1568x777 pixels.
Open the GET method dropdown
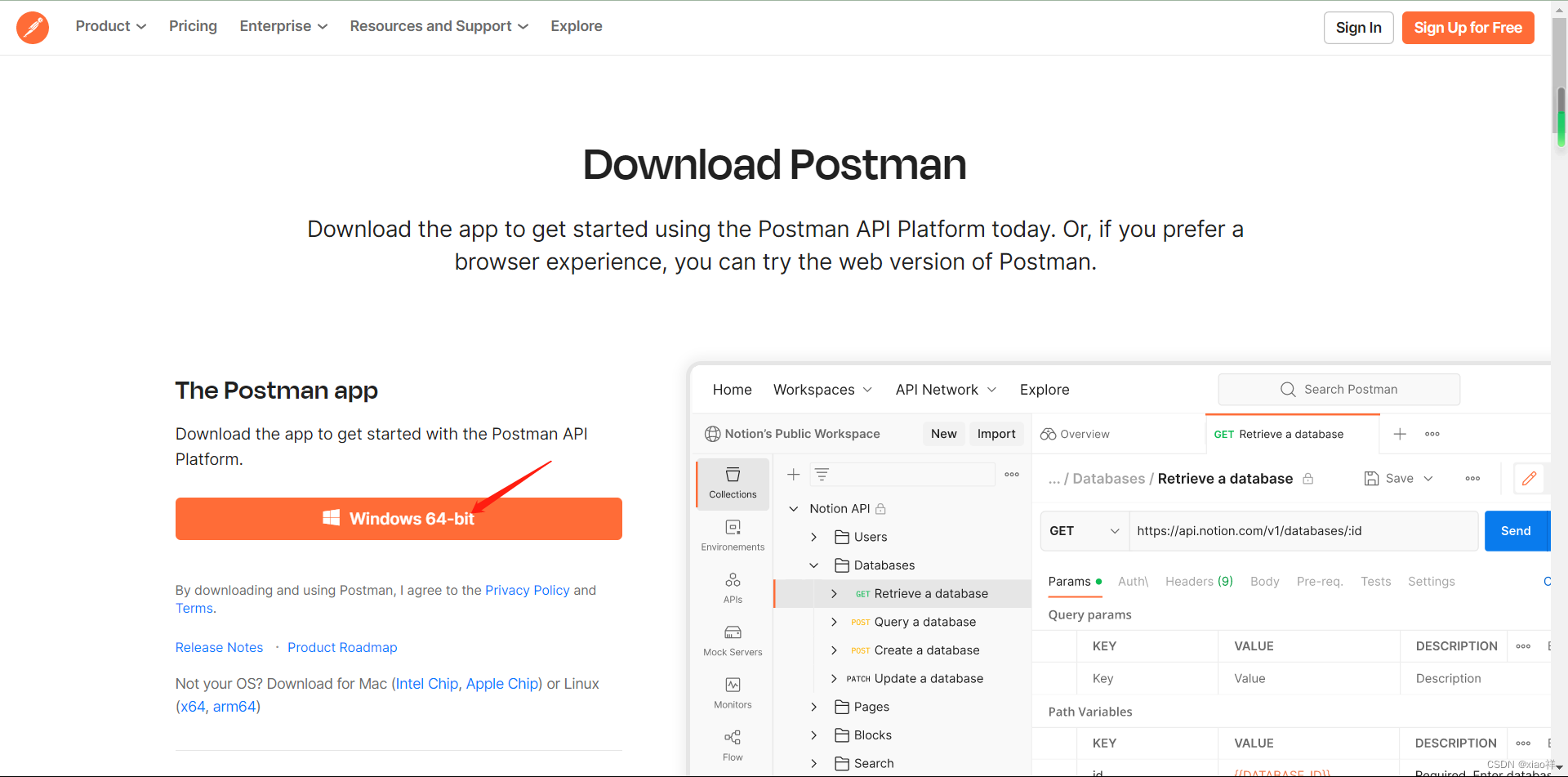(x=1085, y=531)
